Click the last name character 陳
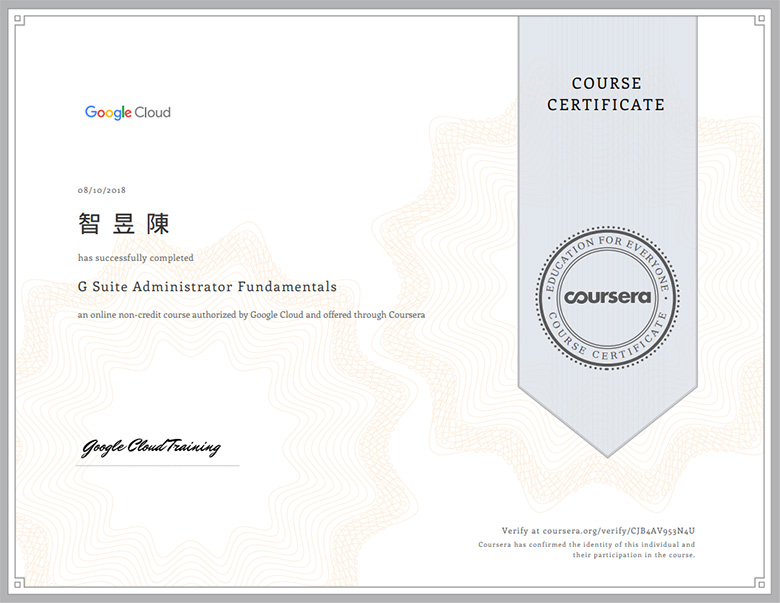Viewport: 780px width, 603px height. click(158, 224)
